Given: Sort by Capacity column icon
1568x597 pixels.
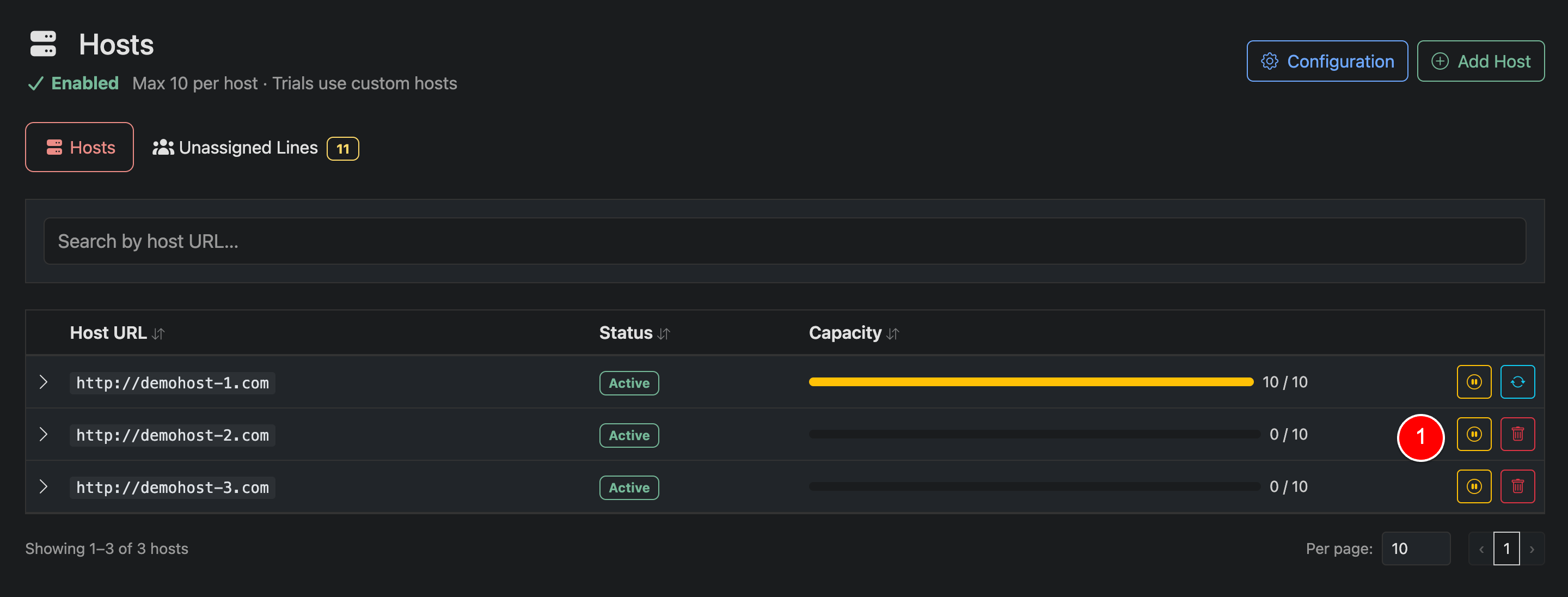Looking at the screenshot, I should coord(892,334).
